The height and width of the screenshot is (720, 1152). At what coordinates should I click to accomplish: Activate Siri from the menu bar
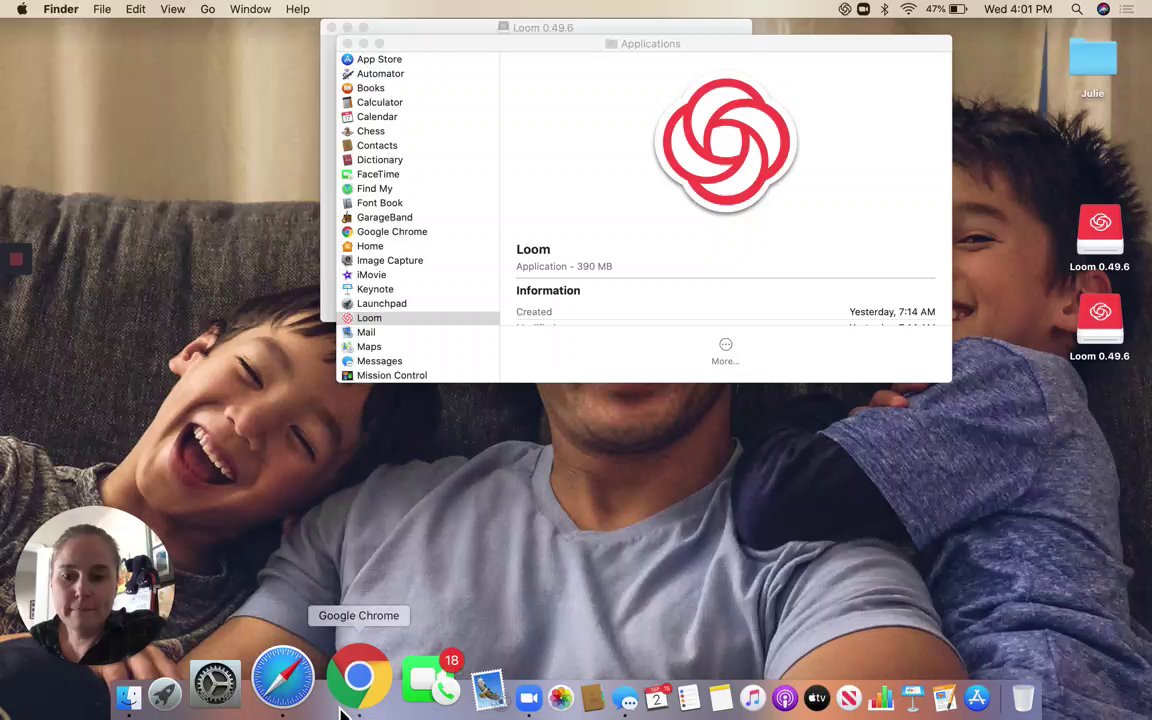pyautogui.click(x=1103, y=9)
